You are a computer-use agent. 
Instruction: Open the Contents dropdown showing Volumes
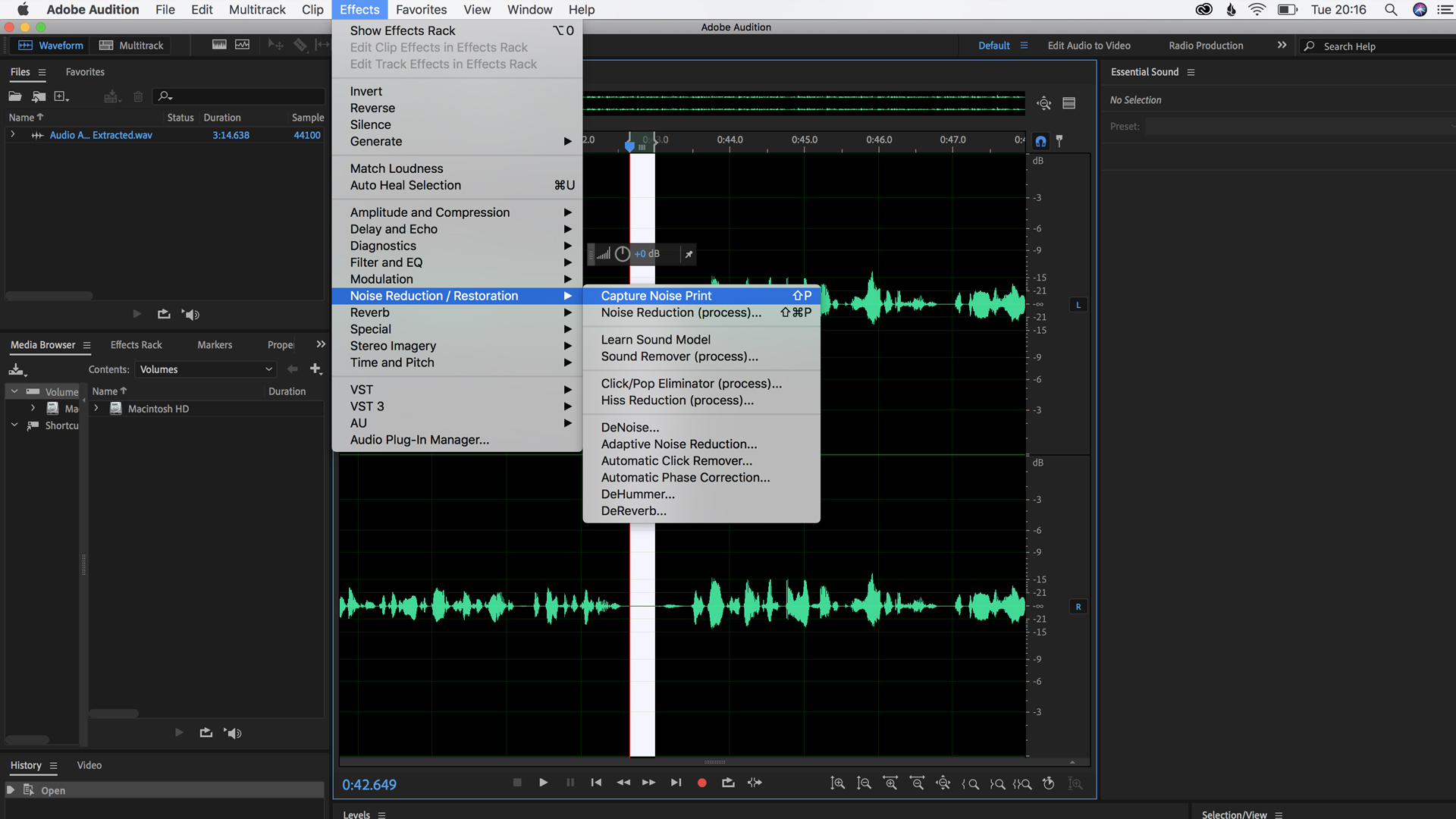coord(205,369)
